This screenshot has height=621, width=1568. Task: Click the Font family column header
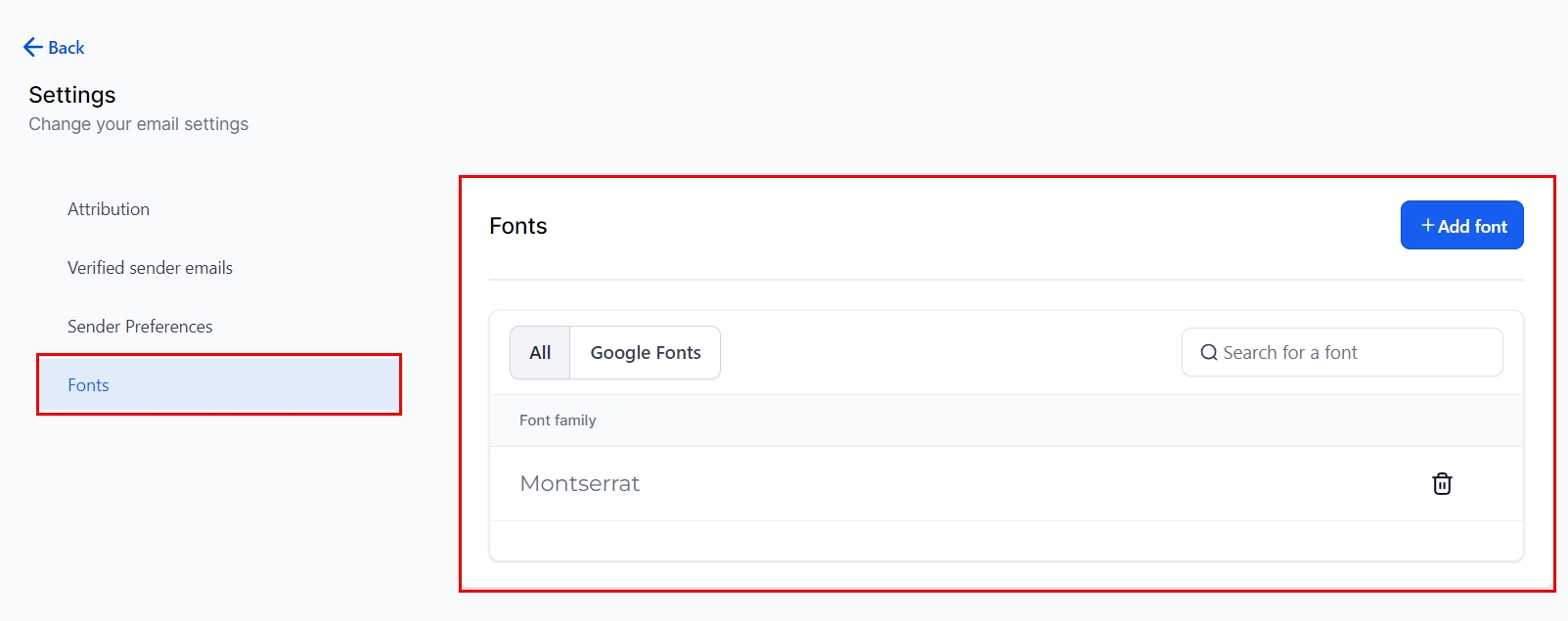(558, 421)
